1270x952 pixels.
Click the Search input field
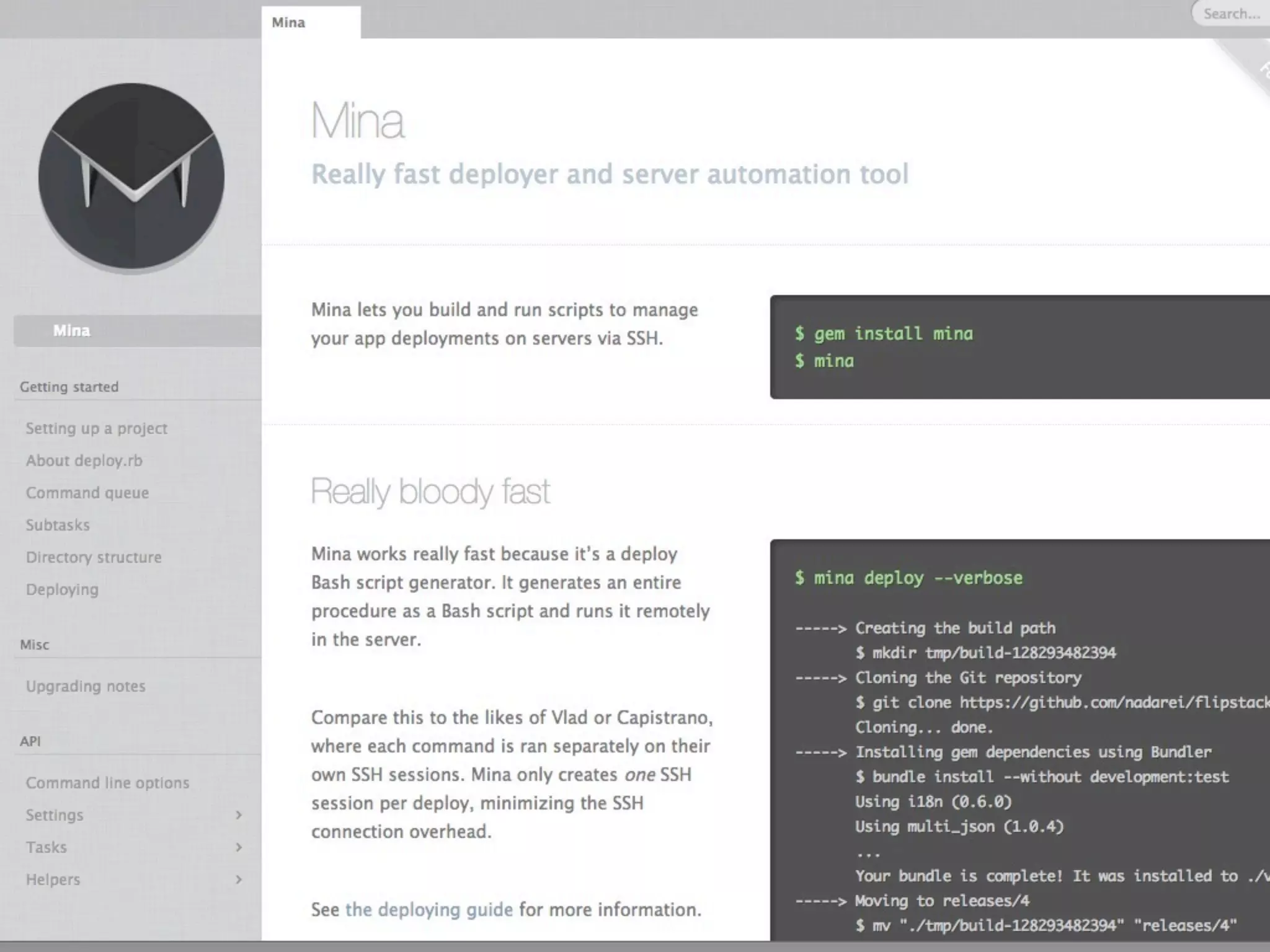pos(1231,14)
